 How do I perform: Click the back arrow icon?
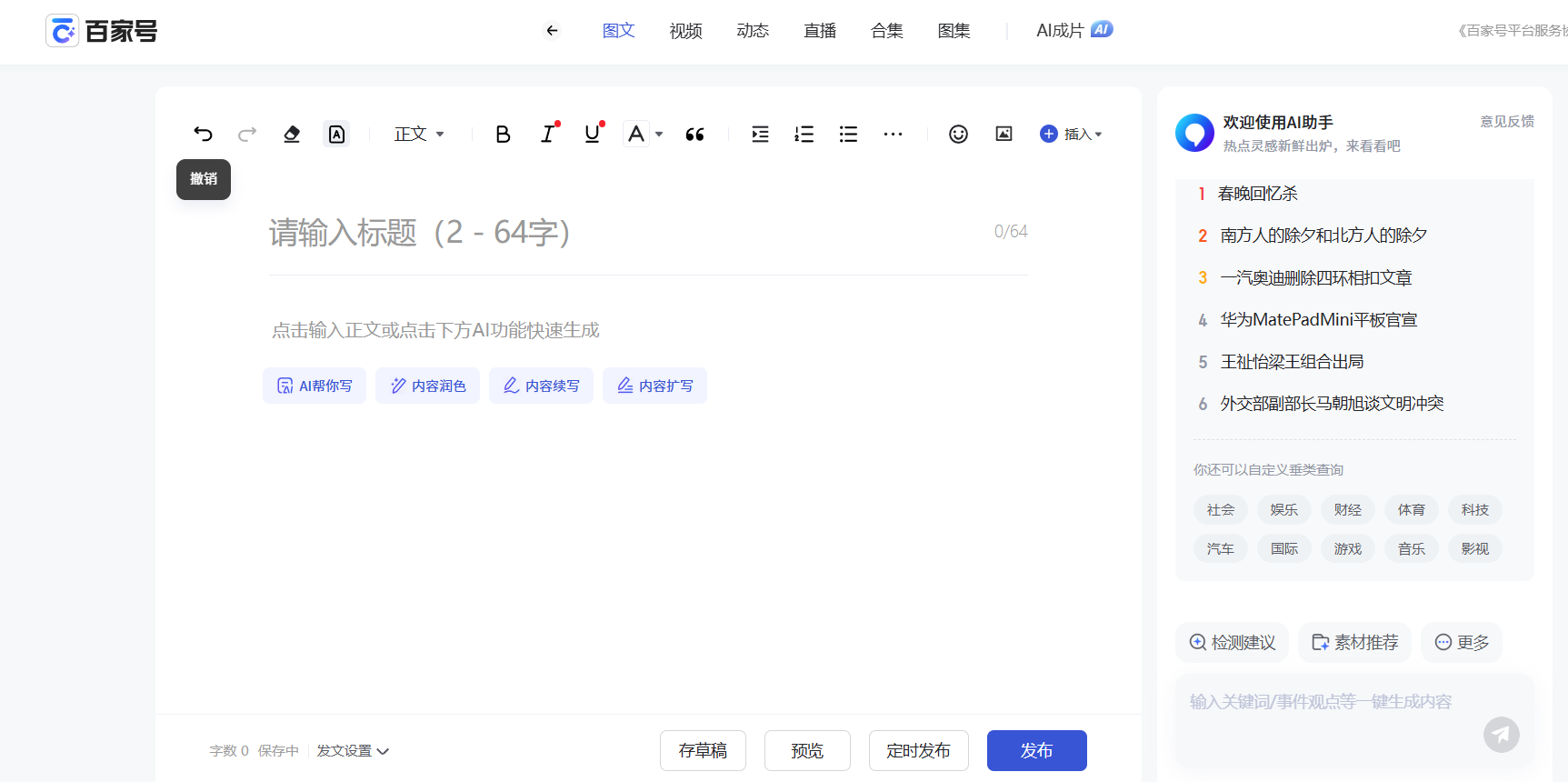tap(552, 31)
